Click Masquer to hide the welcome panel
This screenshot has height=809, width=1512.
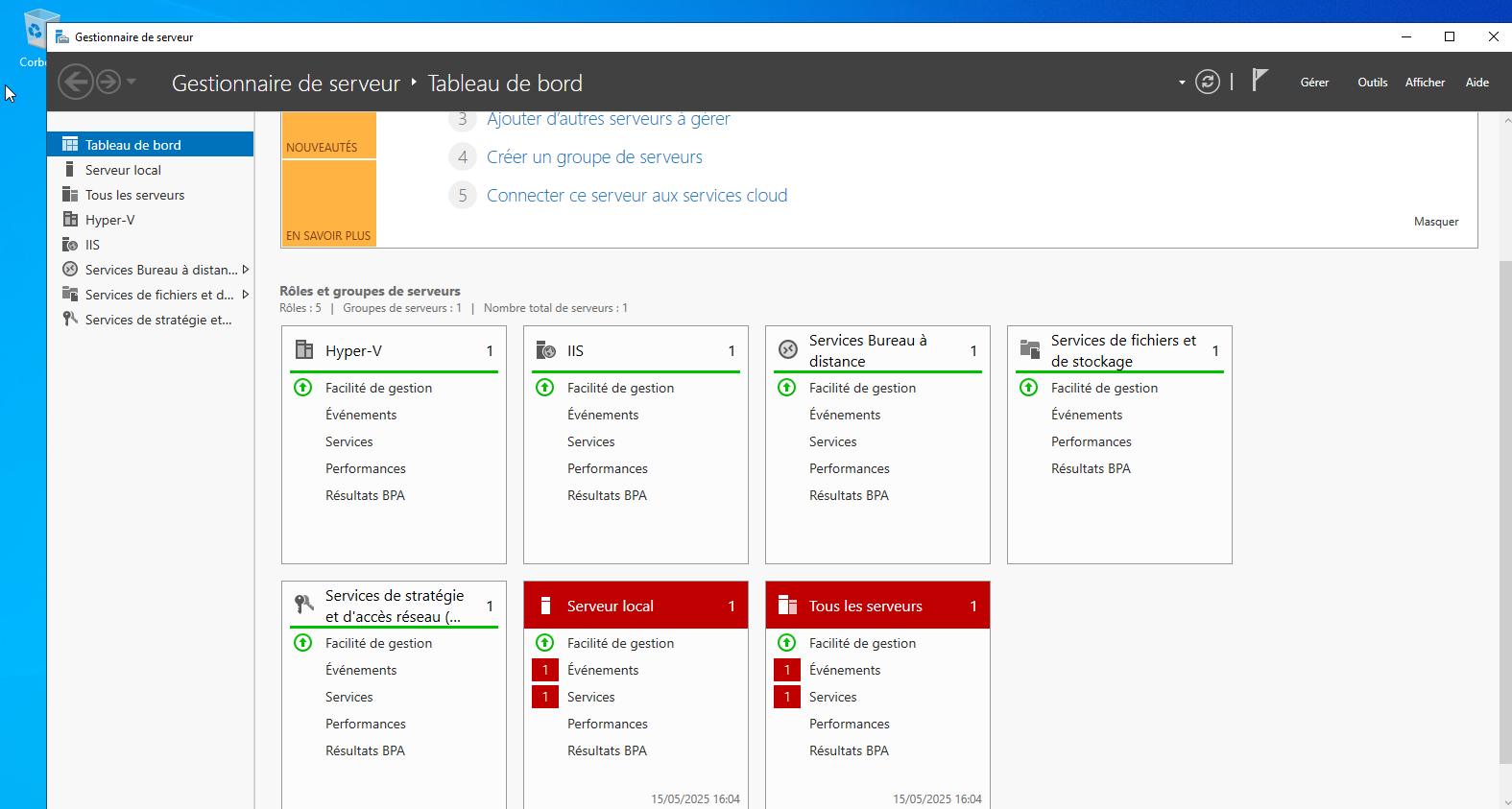[x=1436, y=222]
